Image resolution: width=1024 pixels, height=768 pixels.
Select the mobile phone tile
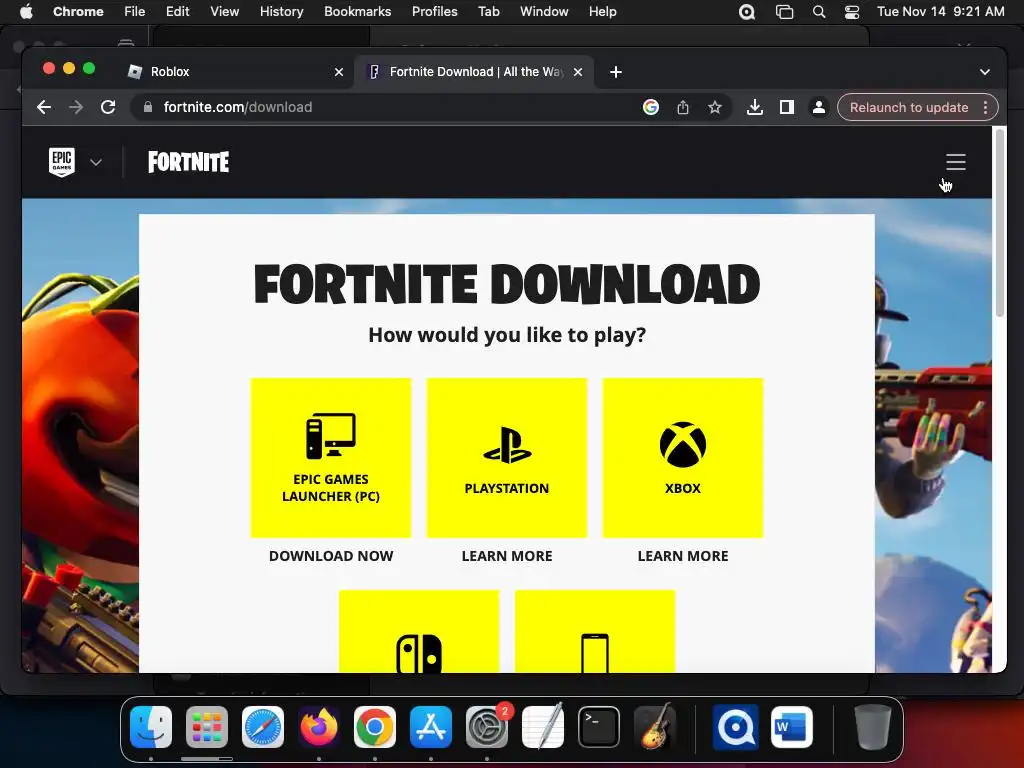(595, 632)
